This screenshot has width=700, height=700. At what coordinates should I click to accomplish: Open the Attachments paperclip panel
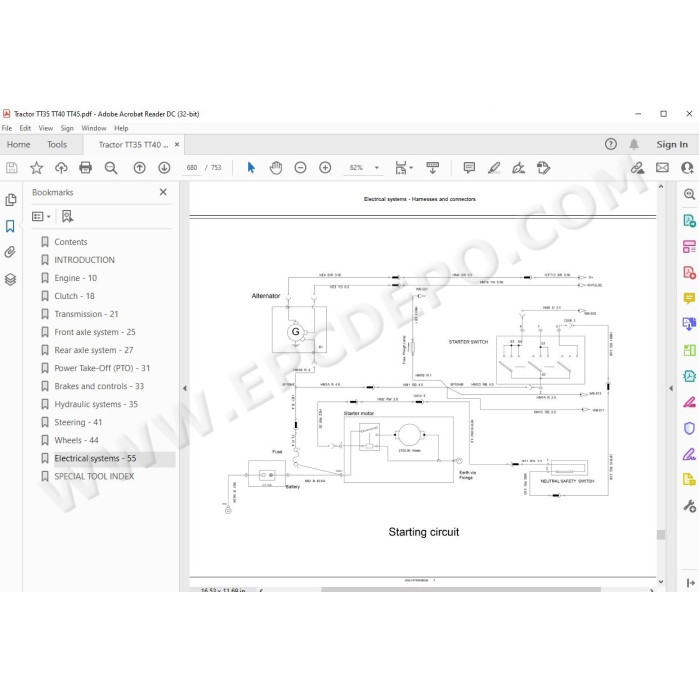10,252
